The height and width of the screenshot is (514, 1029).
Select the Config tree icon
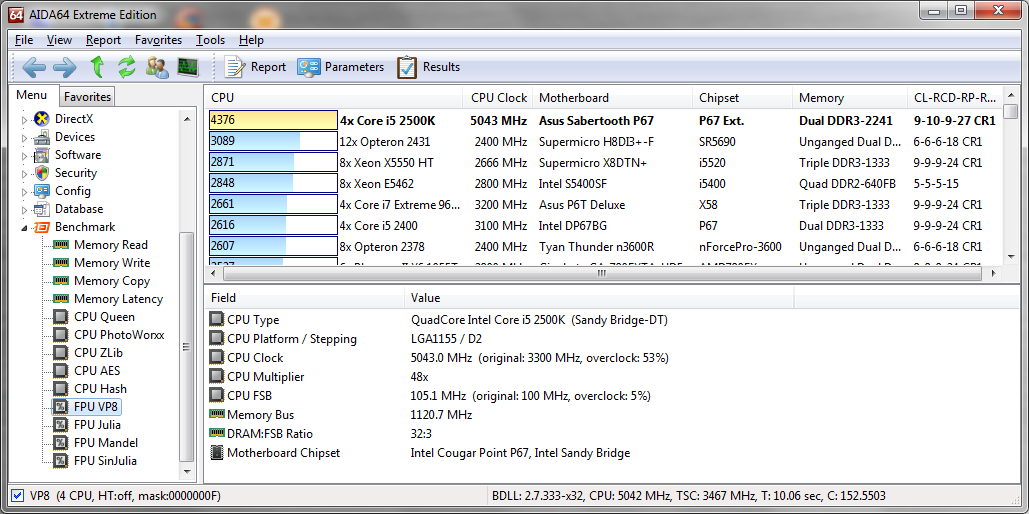pos(42,191)
